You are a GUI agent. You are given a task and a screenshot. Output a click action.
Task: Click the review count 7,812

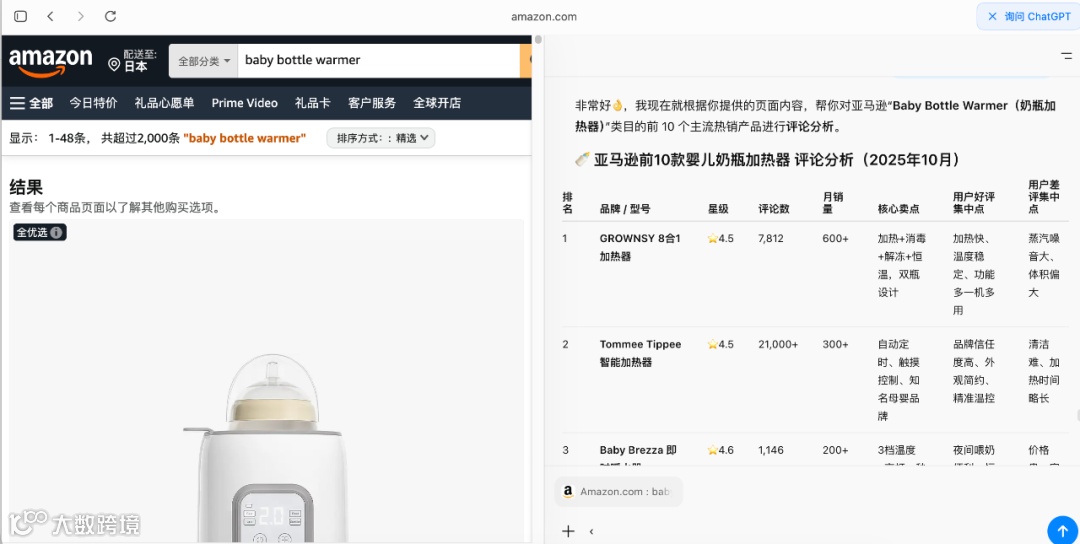coord(771,238)
